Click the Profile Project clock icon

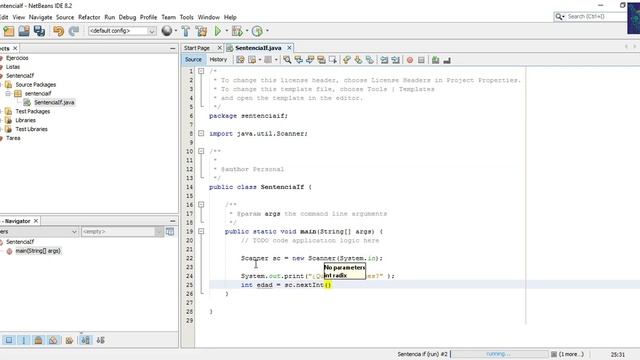pos(257,31)
